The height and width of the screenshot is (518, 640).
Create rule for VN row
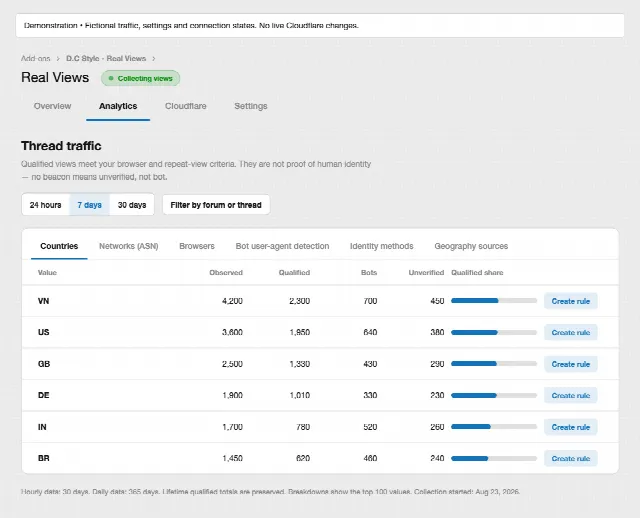(571, 301)
